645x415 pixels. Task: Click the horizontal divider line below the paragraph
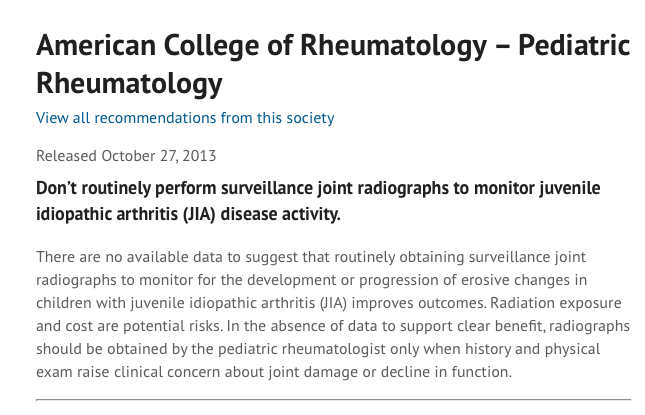(x=333, y=399)
